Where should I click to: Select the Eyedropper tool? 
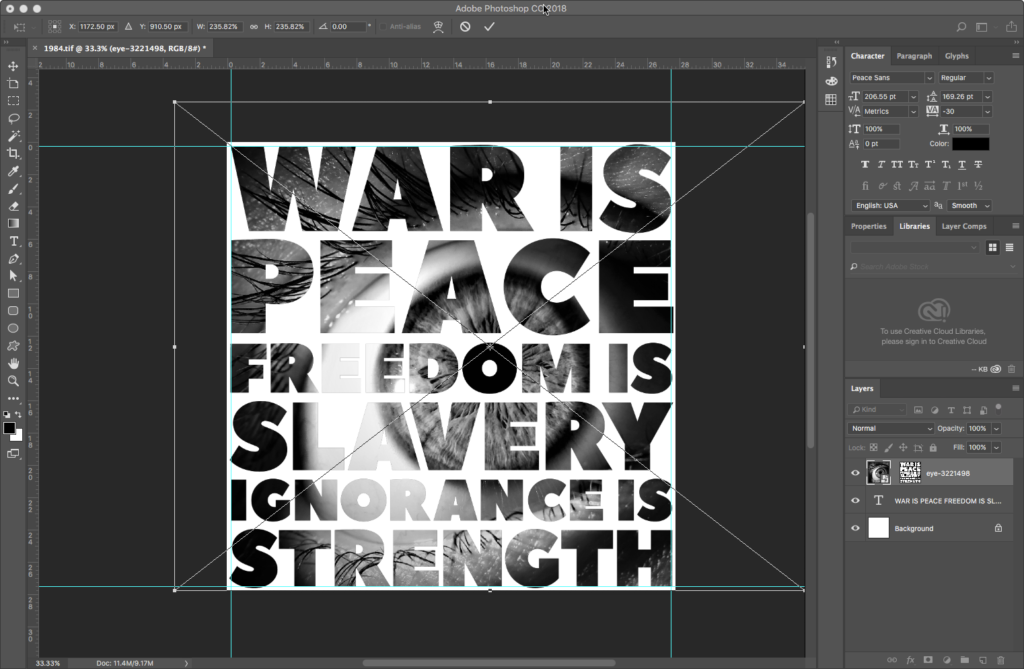tap(13, 171)
